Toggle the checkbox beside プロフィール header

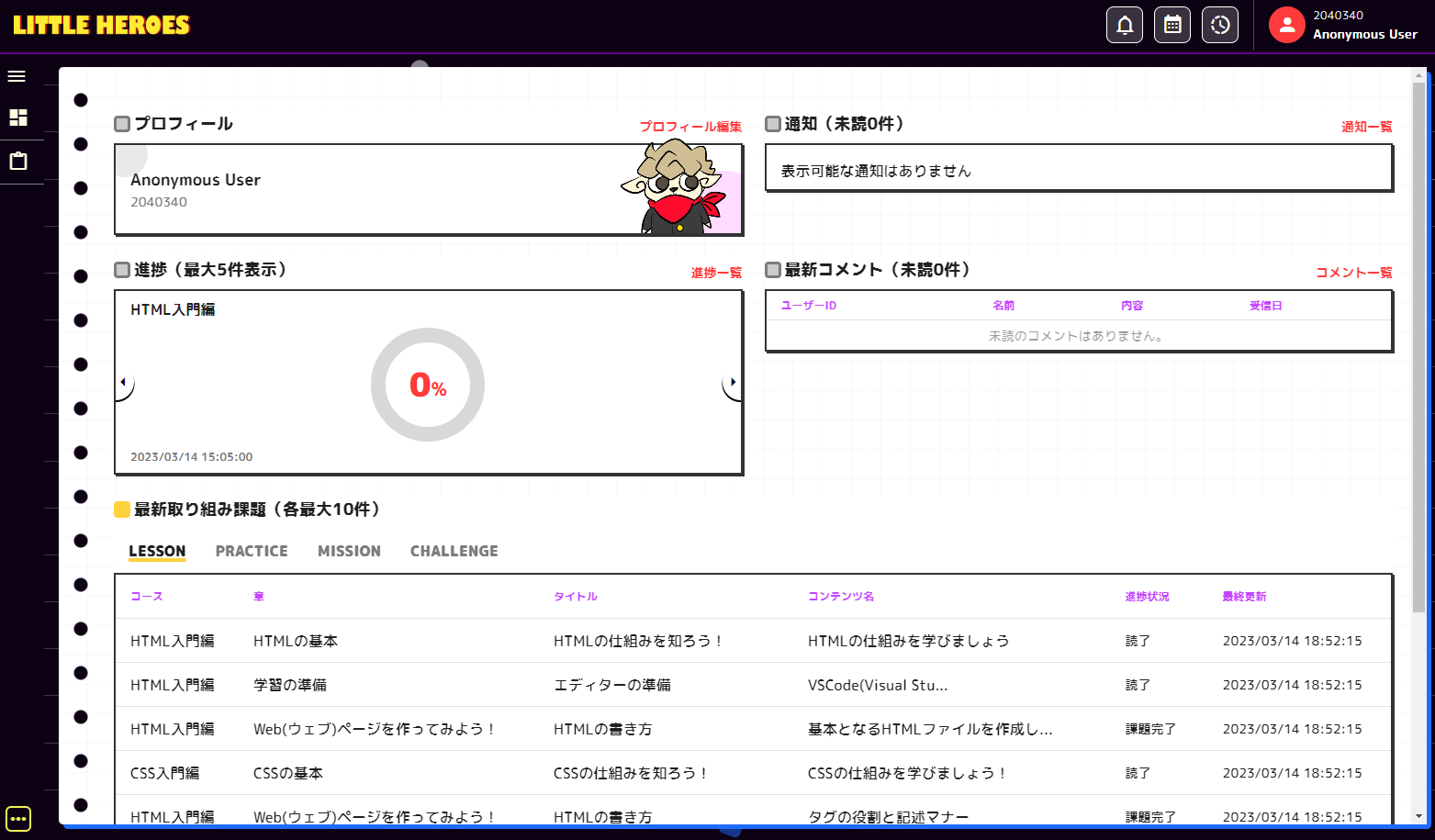[x=120, y=123]
